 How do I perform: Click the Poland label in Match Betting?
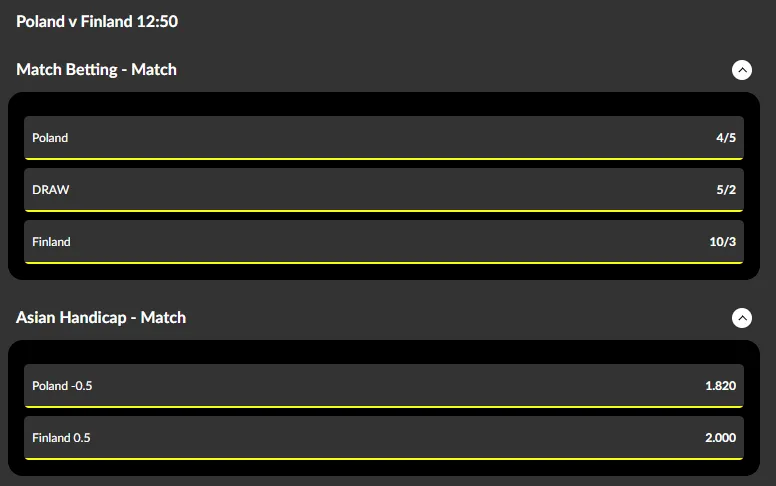coord(50,138)
